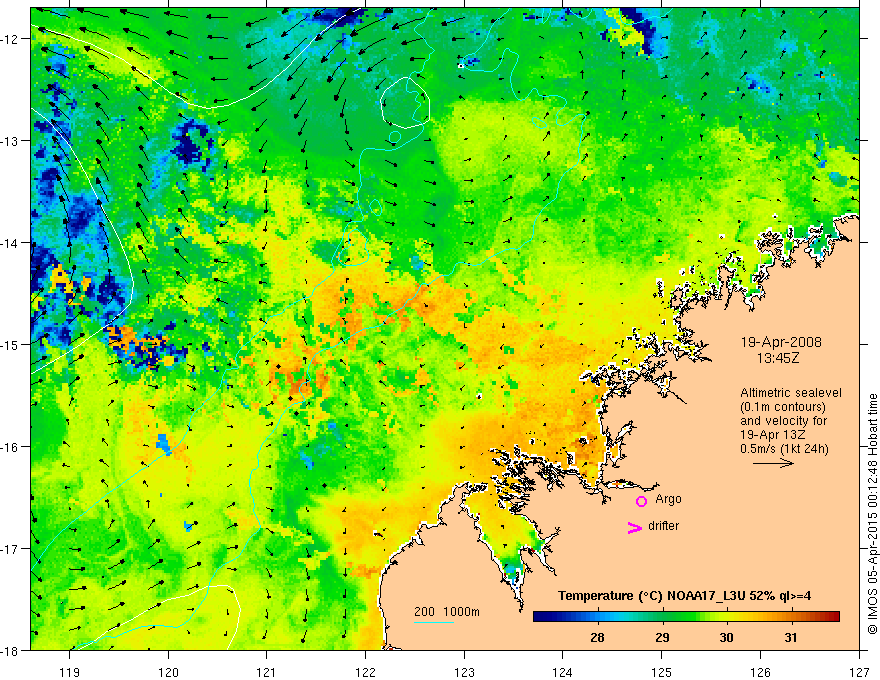The width and height of the screenshot is (880, 680).
Task: Click the colorbar tick label 30
Action: tap(726, 637)
